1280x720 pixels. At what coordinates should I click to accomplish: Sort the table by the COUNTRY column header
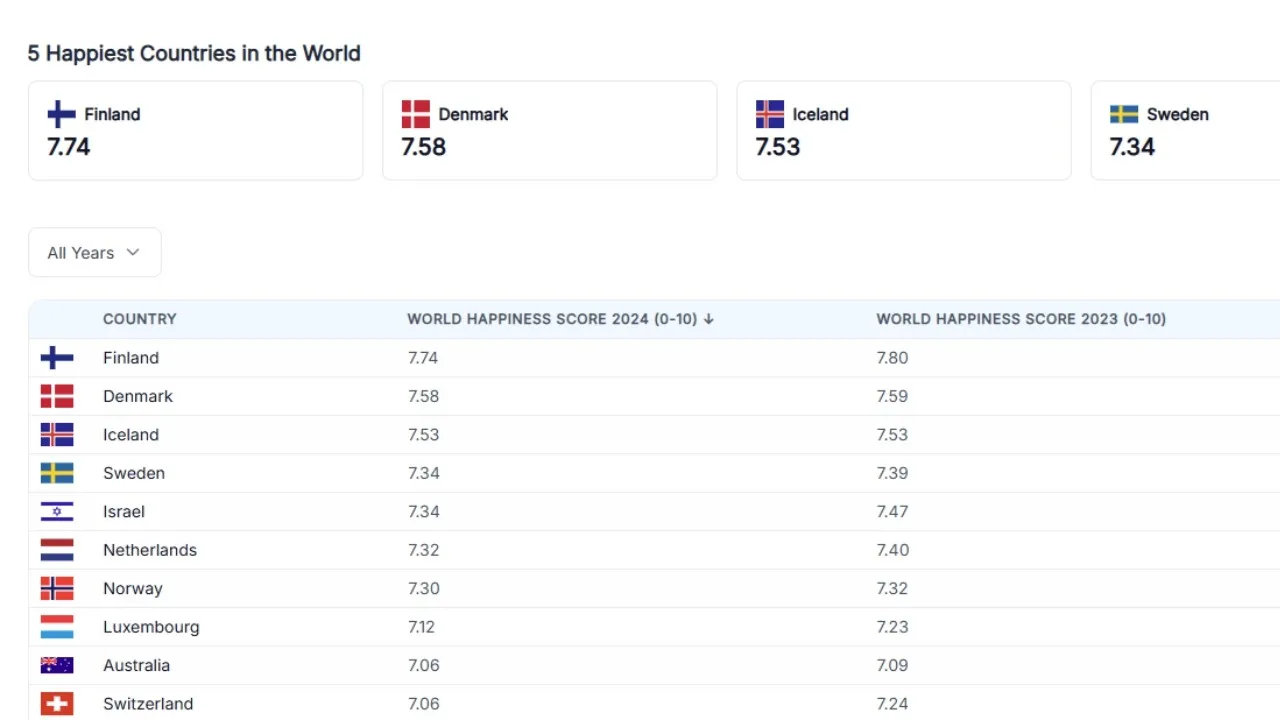click(140, 319)
